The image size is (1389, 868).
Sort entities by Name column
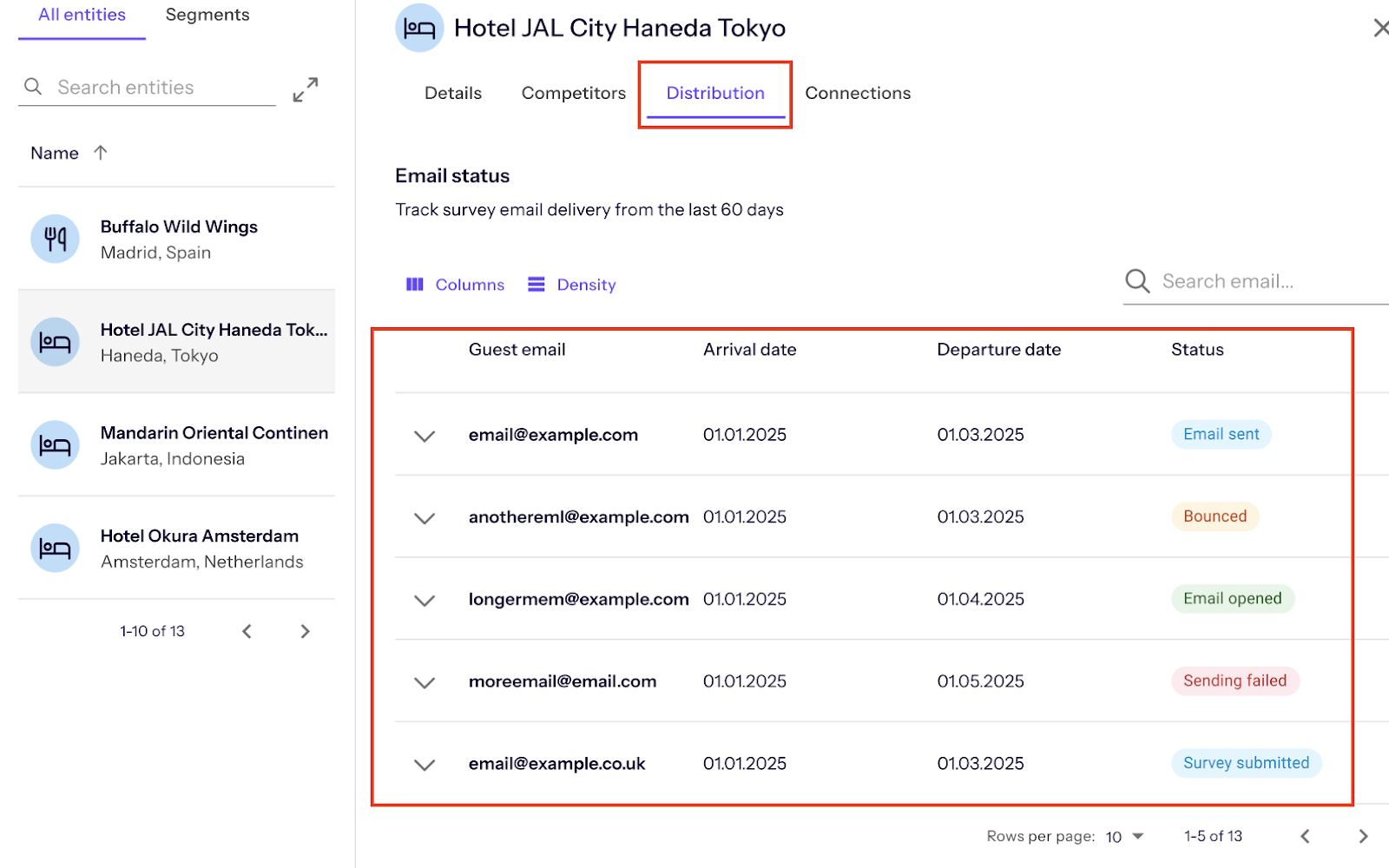[x=55, y=153]
